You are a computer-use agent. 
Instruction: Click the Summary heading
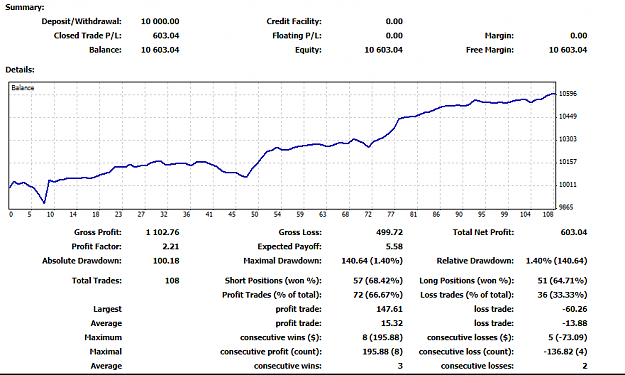pos(25,7)
